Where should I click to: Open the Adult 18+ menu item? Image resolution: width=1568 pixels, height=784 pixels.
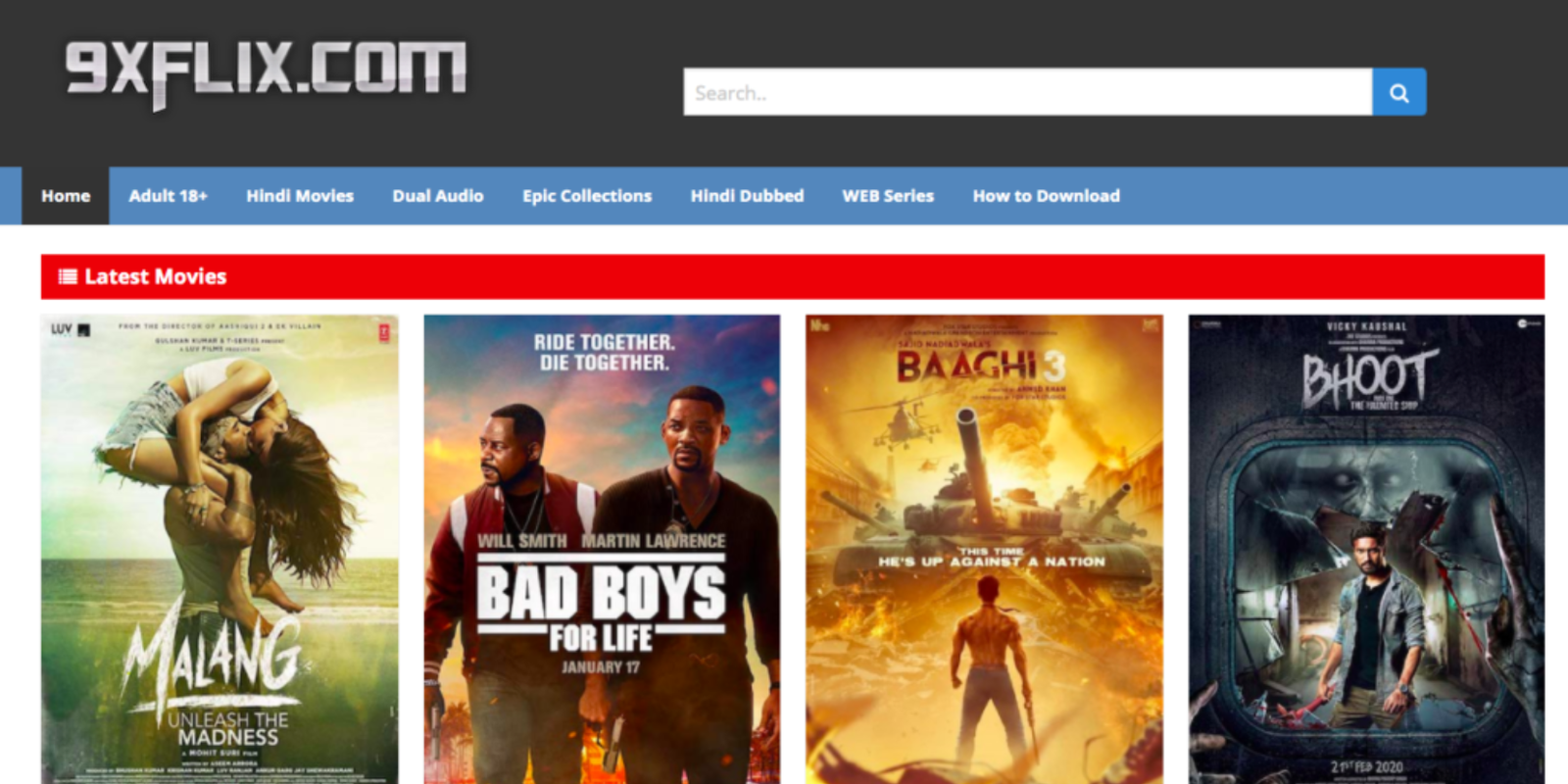(168, 196)
